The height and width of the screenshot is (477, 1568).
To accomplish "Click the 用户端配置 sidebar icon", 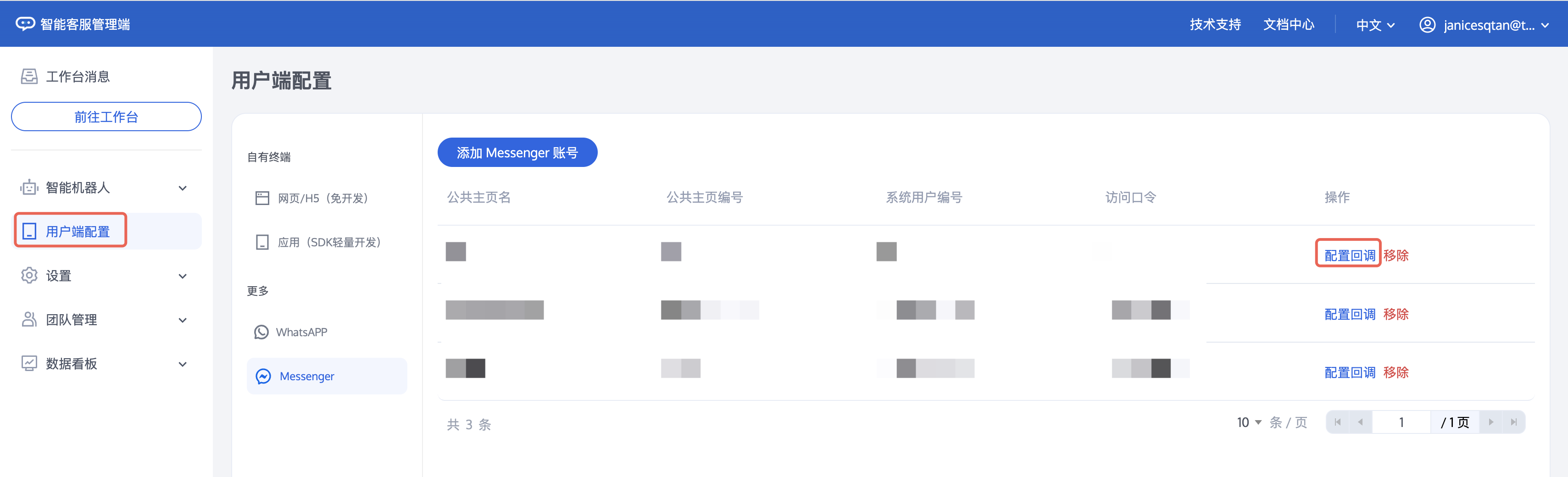I will 28,231.
